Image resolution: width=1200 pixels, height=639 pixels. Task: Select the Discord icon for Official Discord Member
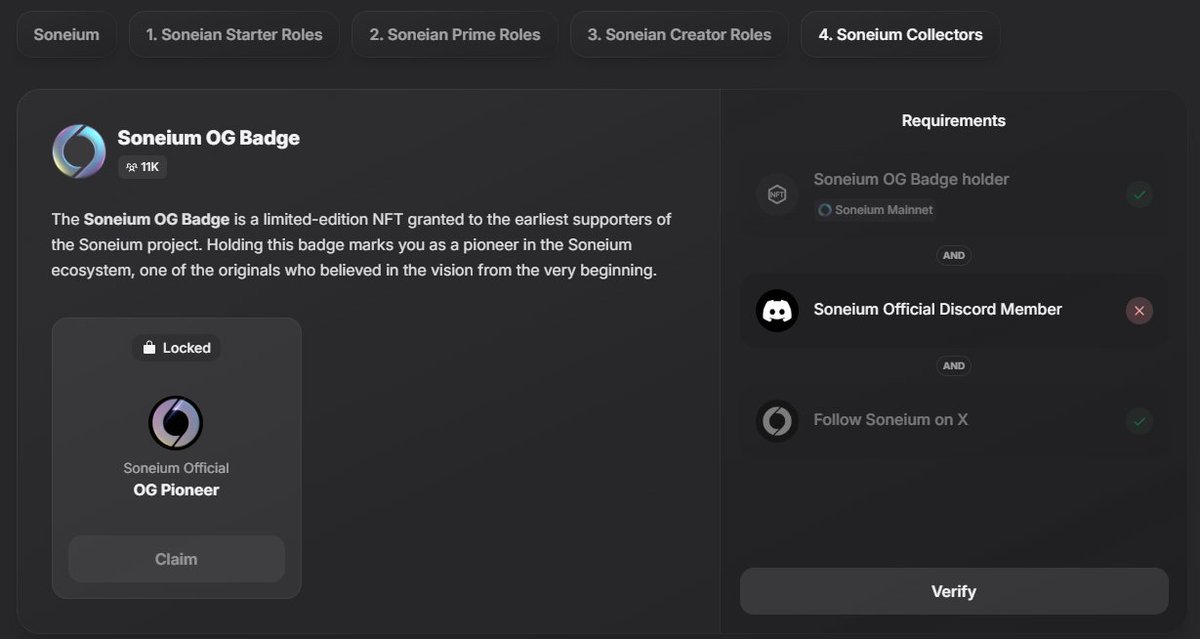pos(777,310)
